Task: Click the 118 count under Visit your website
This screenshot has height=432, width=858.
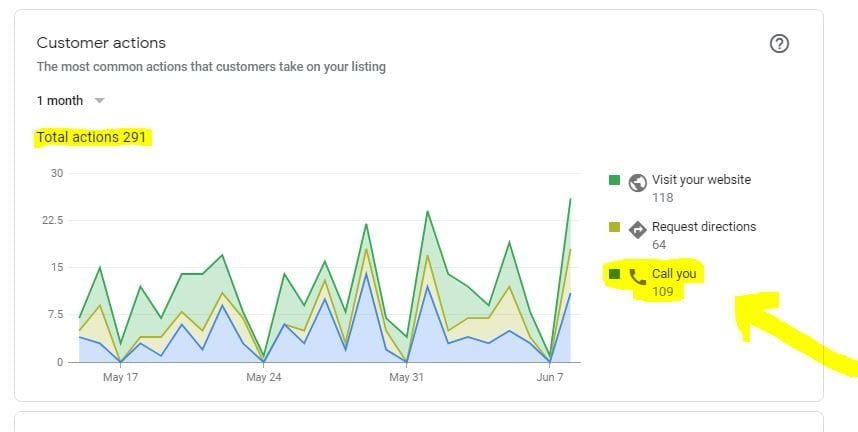Action: point(662,198)
